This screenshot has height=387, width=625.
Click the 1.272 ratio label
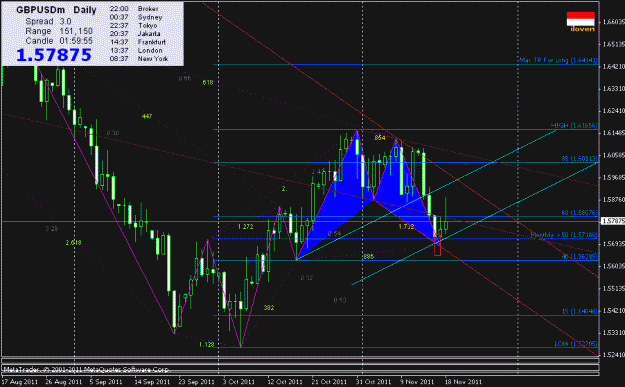click(x=246, y=227)
